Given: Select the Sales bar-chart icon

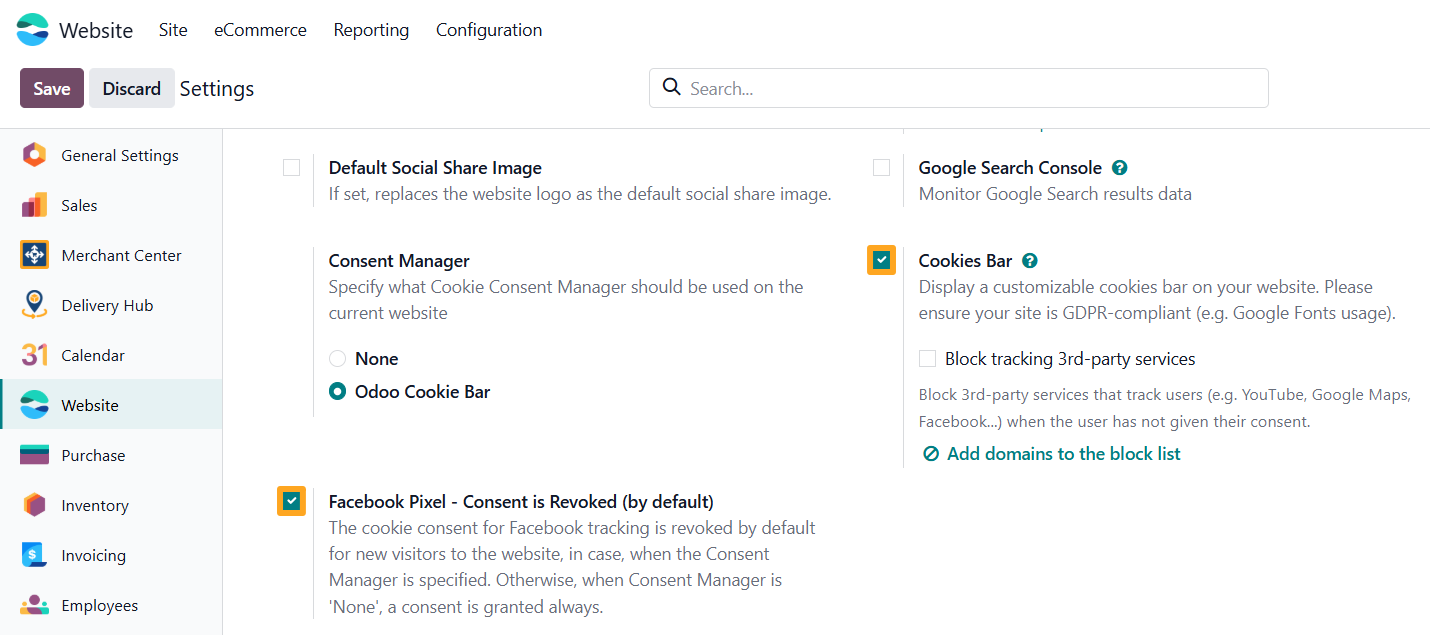Looking at the screenshot, I should 34,205.
